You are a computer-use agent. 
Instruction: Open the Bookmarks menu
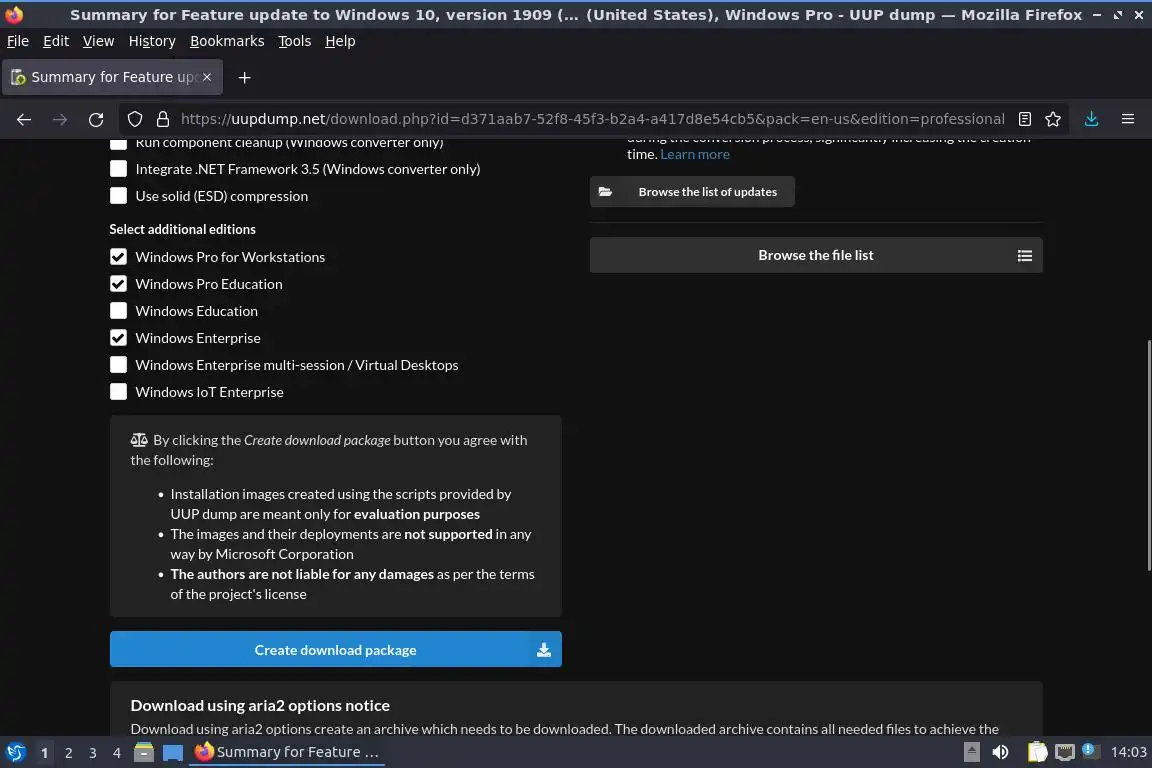[x=227, y=41]
